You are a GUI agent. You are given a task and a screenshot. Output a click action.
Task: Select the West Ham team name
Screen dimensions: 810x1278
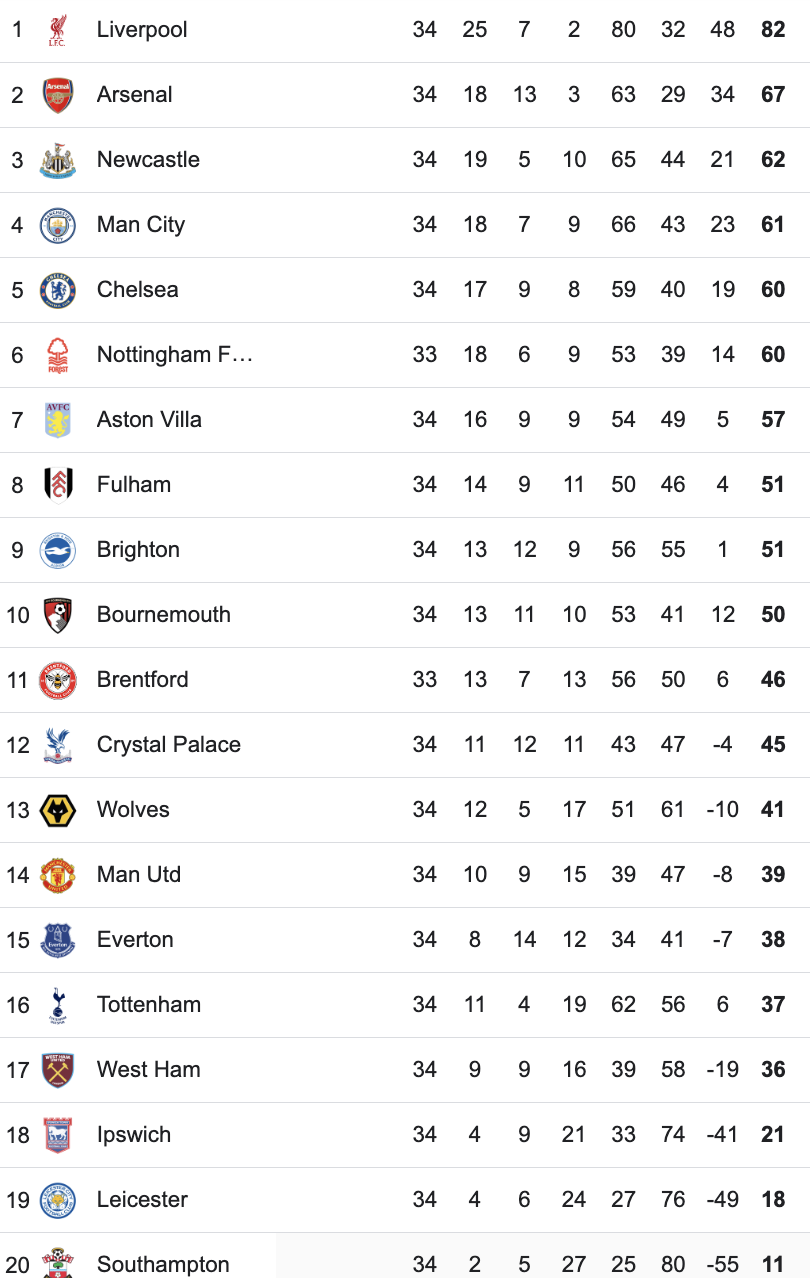tap(148, 1070)
